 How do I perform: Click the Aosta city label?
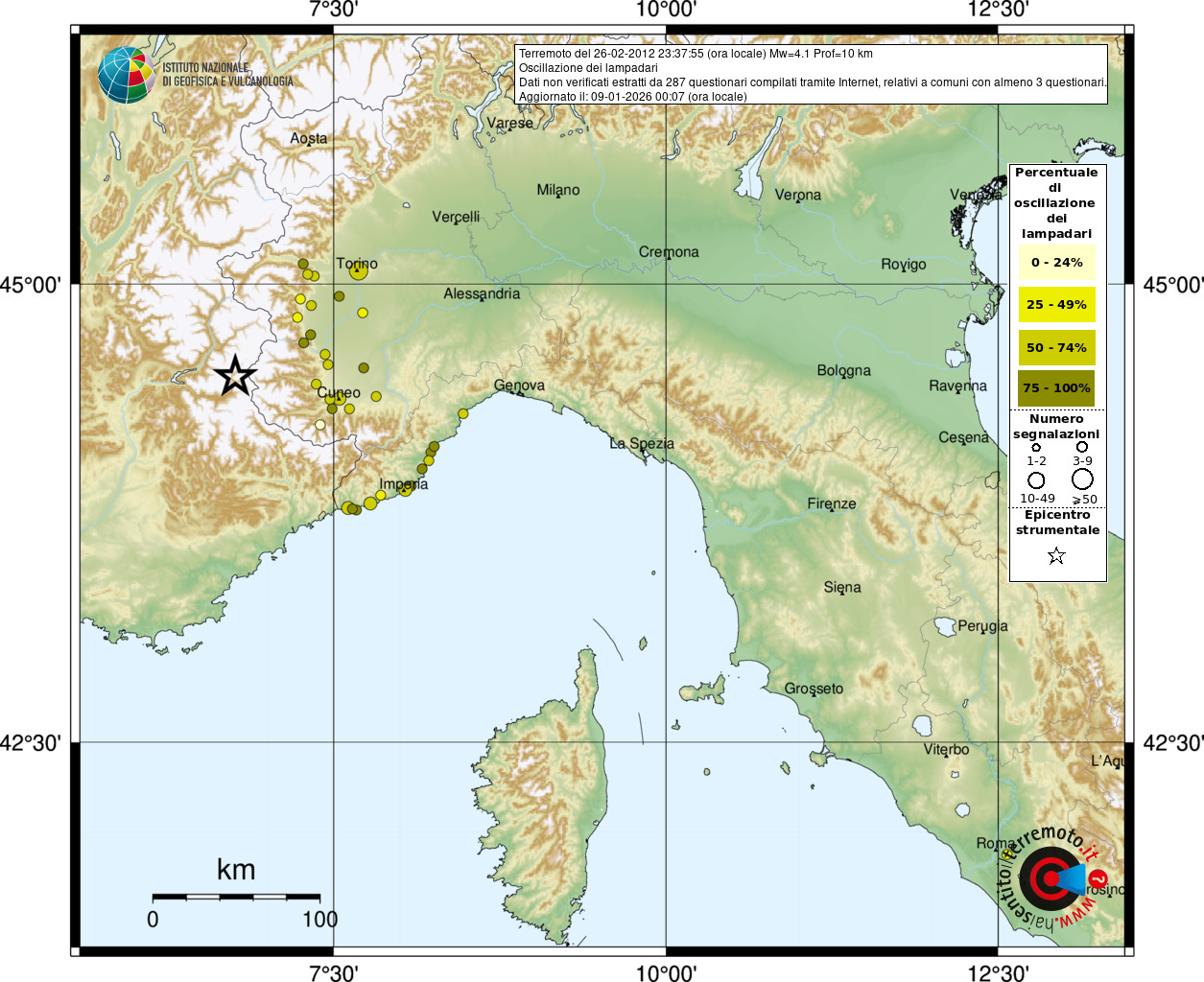point(309,138)
